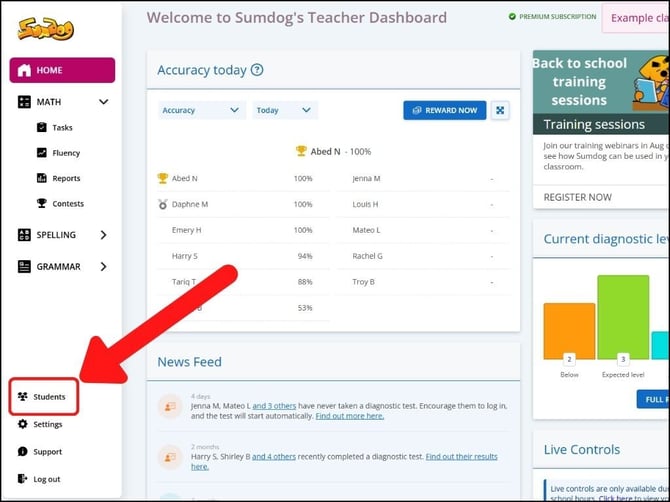Click the Premium Subscription check icon
Image resolution: width=670 pixels, height=502 pixels.
512,17
